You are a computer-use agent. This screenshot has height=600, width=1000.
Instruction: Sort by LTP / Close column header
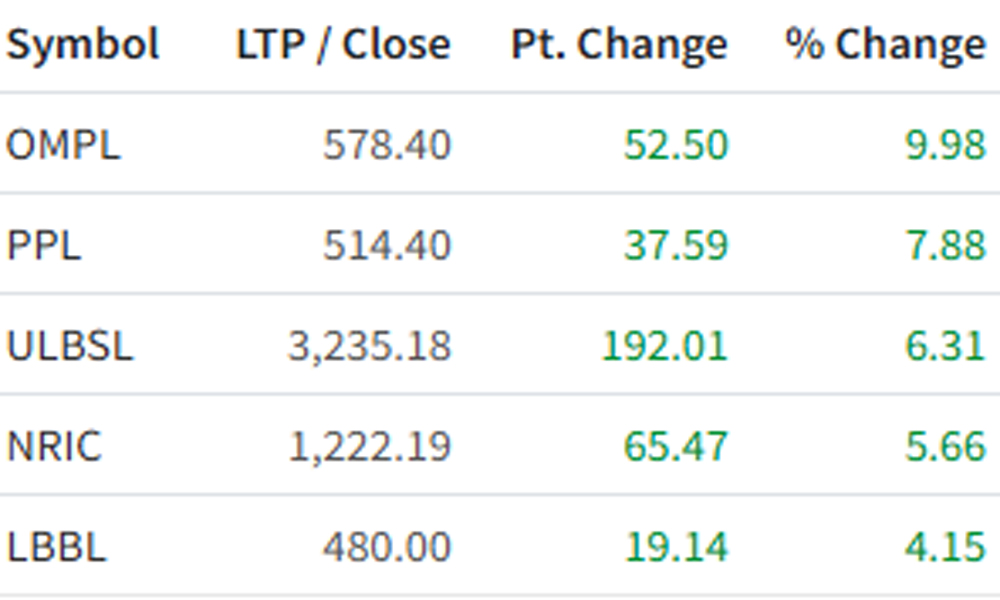(344, 45)
